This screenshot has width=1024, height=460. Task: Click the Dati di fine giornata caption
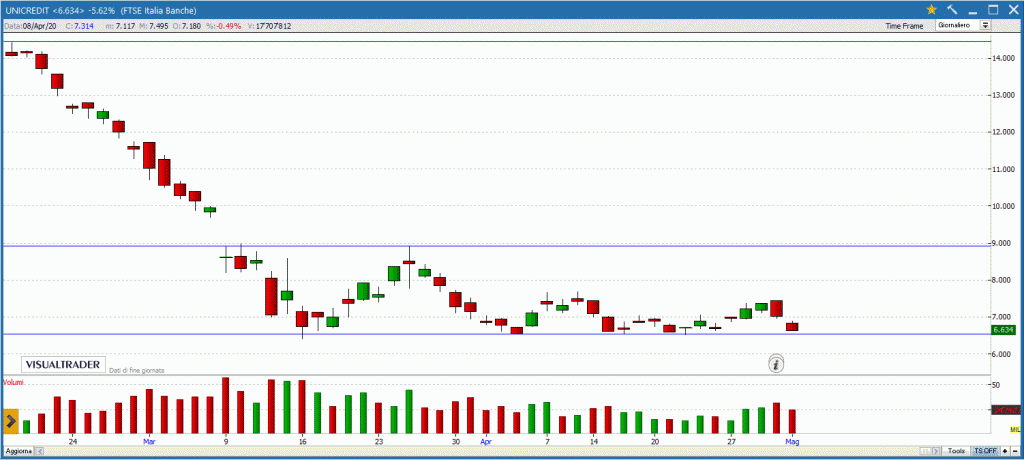pyautogui.click(x=136, y=370)
